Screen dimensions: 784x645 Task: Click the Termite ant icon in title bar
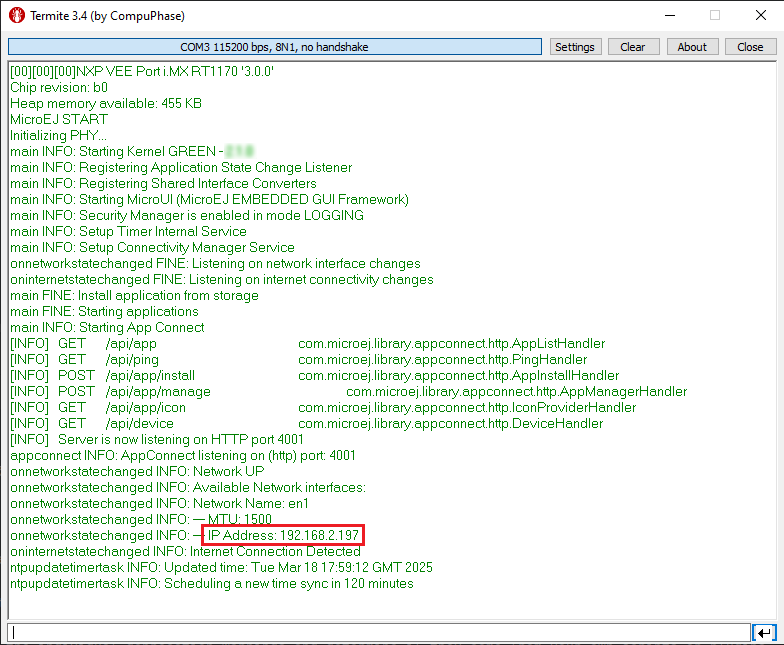tap(17, 16)
